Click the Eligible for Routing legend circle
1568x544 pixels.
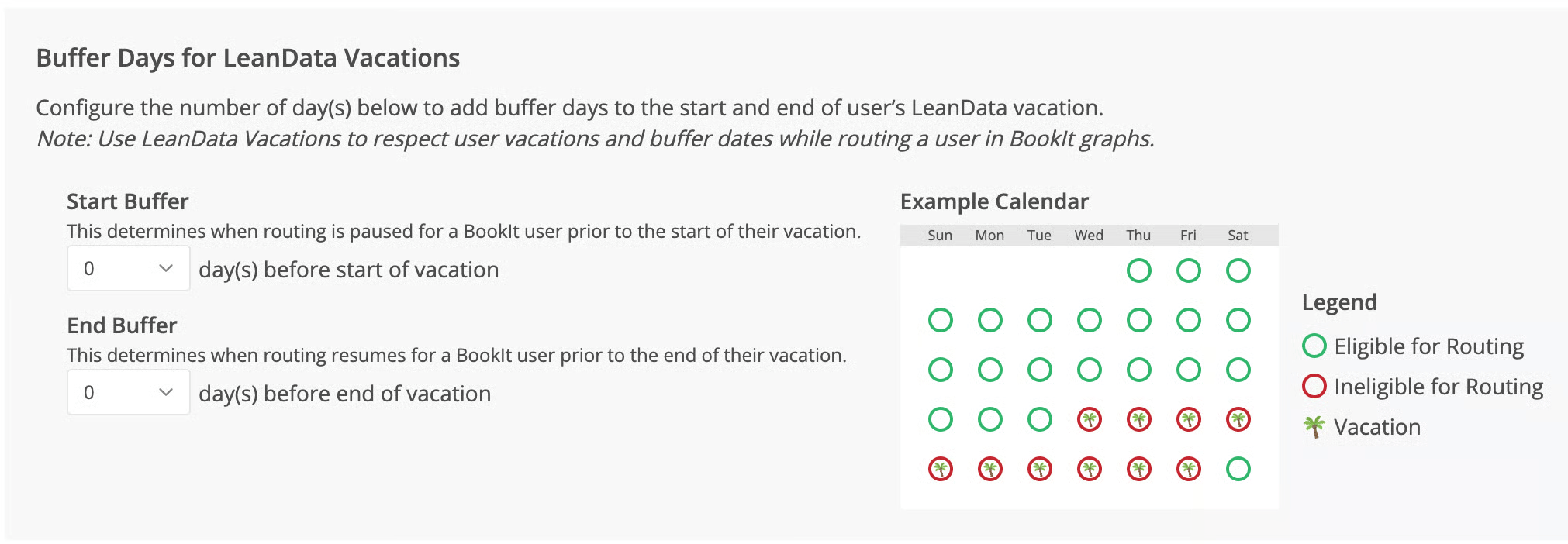point(1314,346)
